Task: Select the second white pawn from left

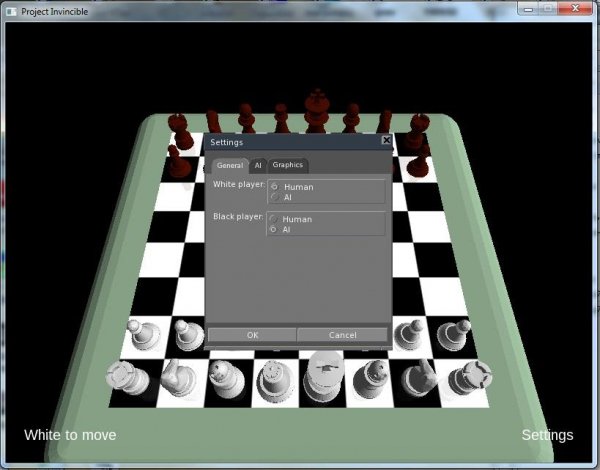Action: pos(189,335)
